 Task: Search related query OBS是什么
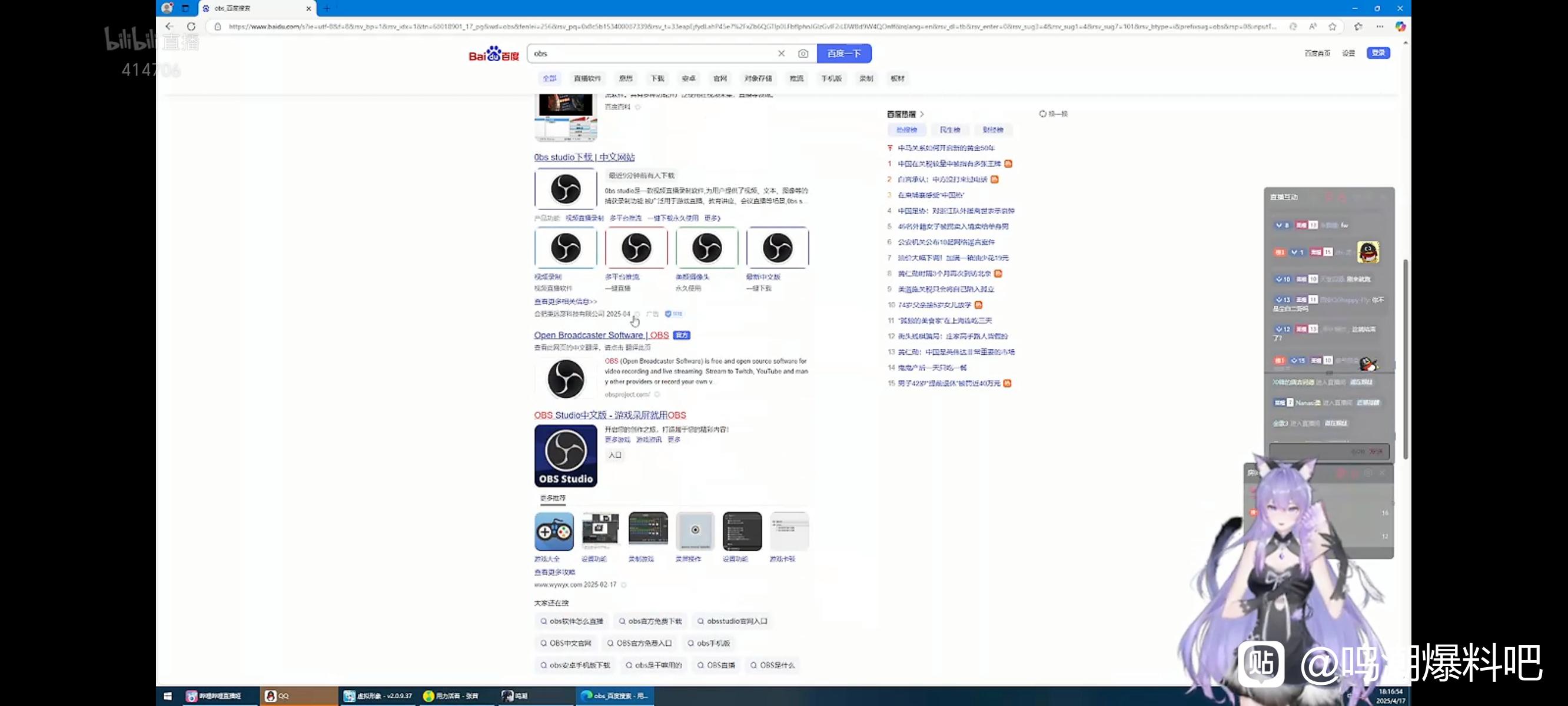[772, 665]
